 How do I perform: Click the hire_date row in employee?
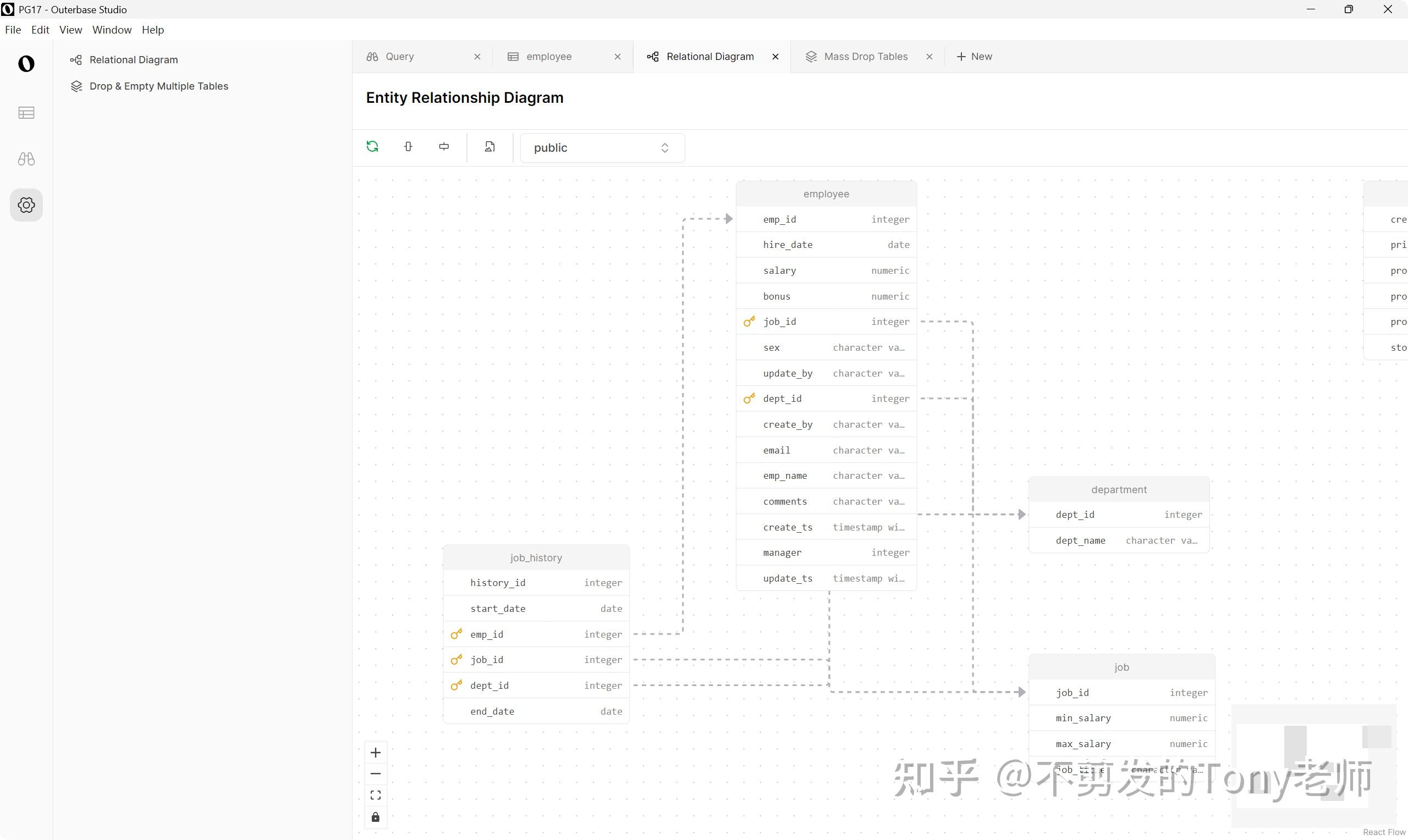pyautogui.click(x=826, y=245)
